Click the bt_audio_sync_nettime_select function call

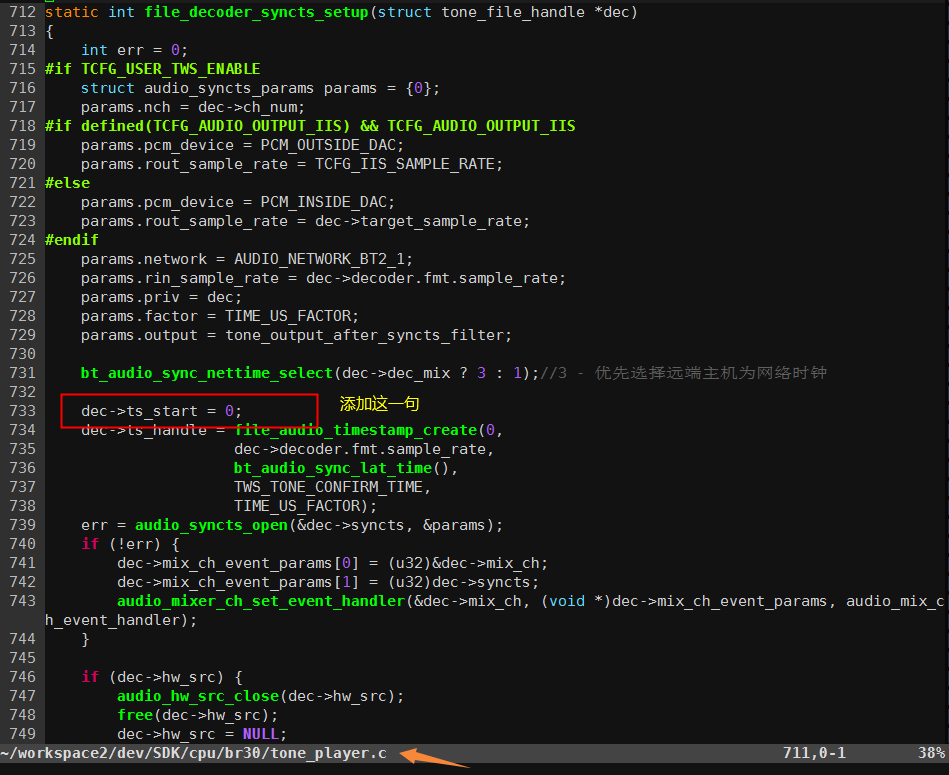click(x=207, y=373)
